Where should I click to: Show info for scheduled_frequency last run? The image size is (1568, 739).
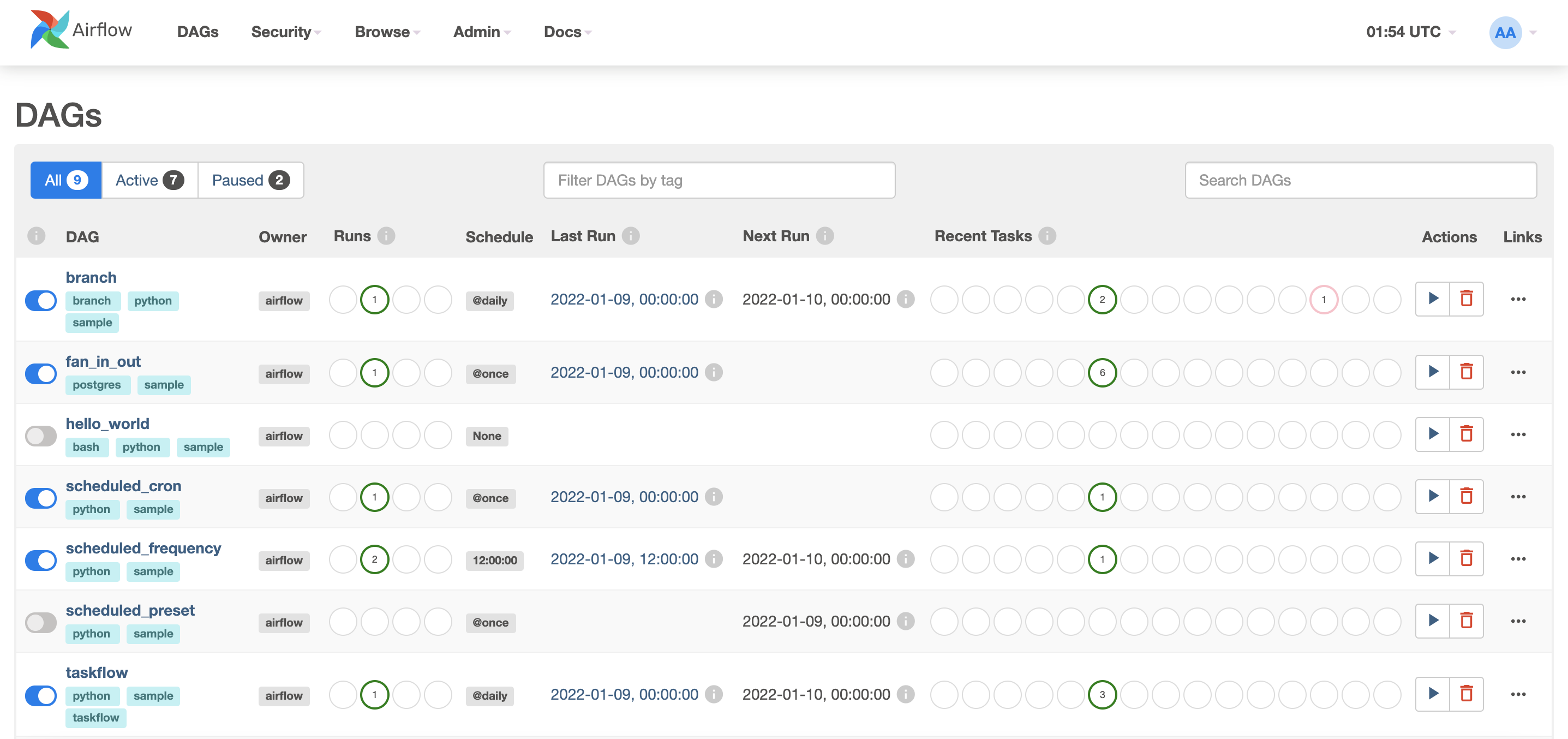click(x=714, y=559)
